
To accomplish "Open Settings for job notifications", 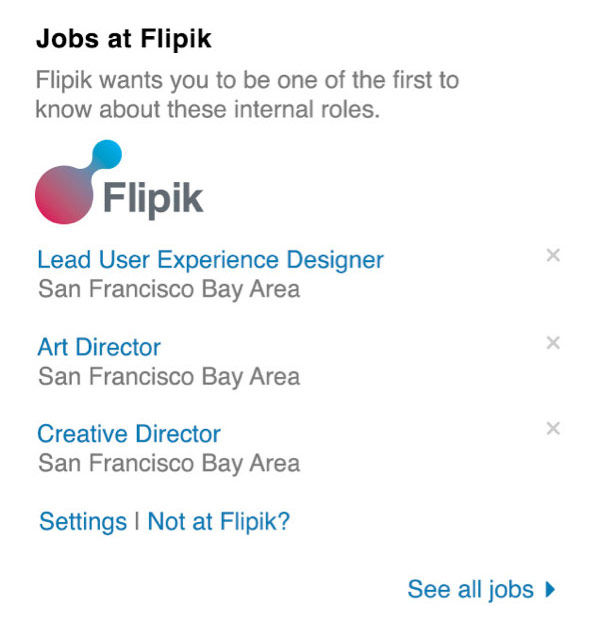I will [82, 522].
